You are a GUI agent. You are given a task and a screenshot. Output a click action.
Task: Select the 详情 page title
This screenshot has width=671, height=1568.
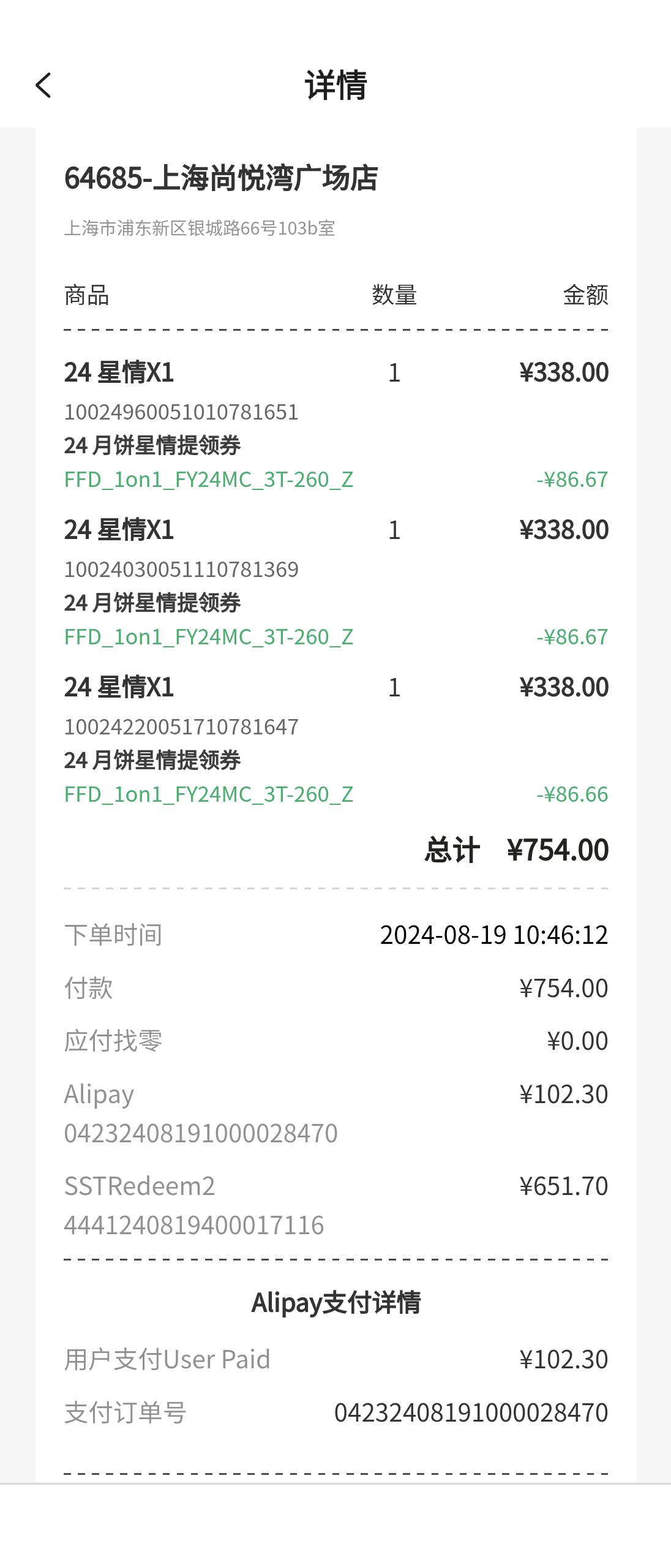point(335,85)
